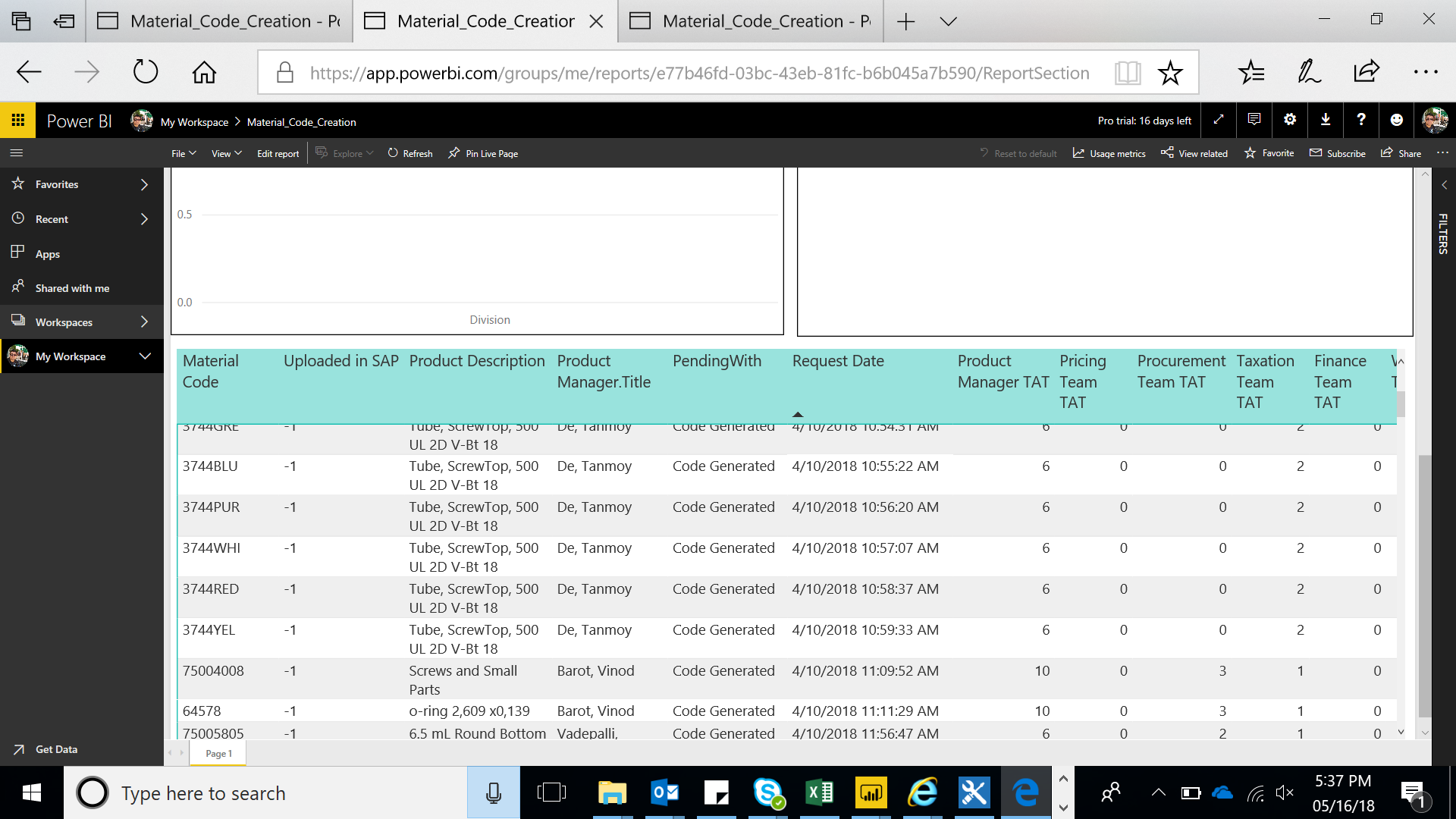
Task: Click View related
Action: tap(1194, 153)
